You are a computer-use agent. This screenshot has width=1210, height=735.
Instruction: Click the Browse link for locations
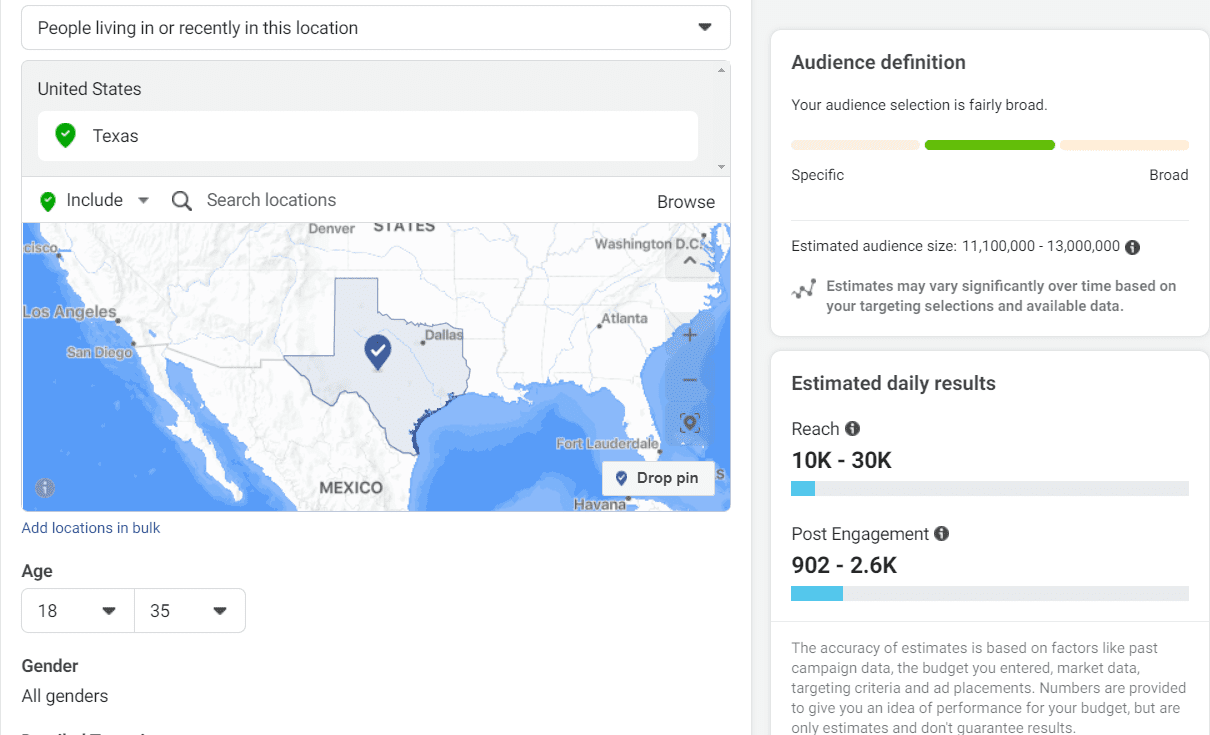[x=686, y=201]
